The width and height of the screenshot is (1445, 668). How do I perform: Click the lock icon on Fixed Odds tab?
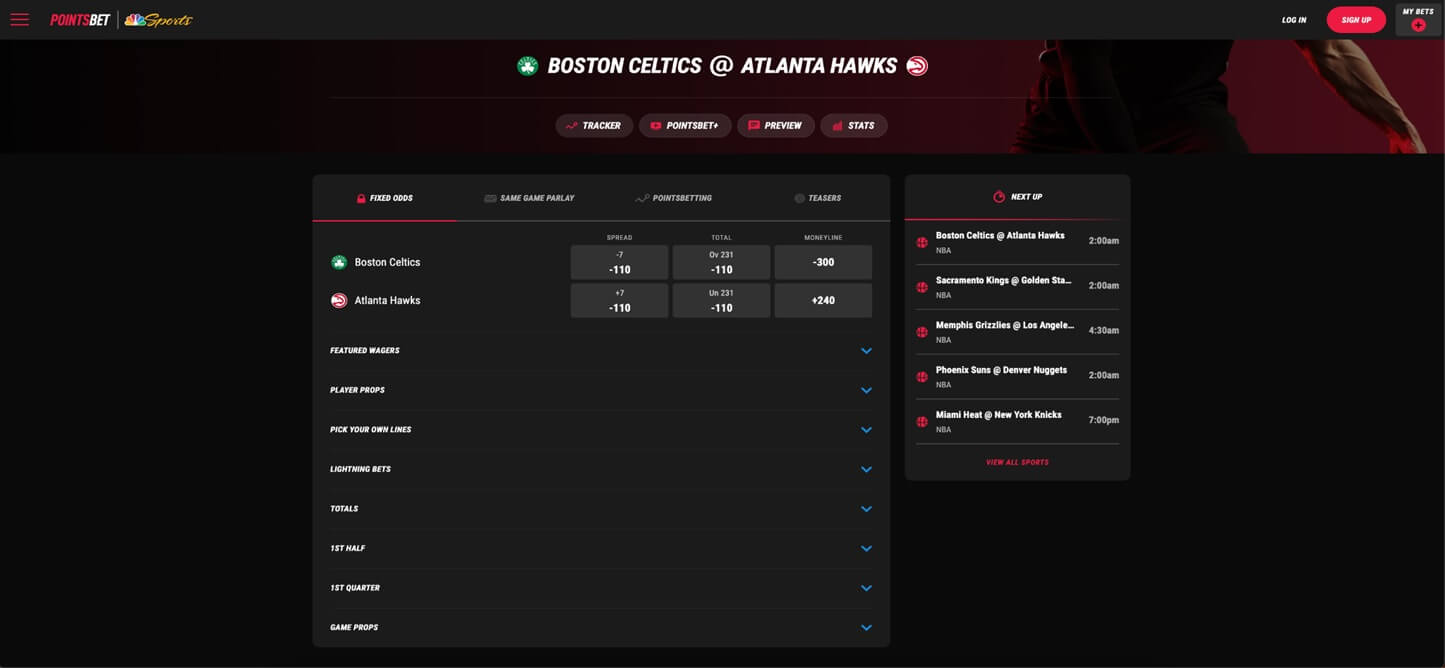point(361,198)
